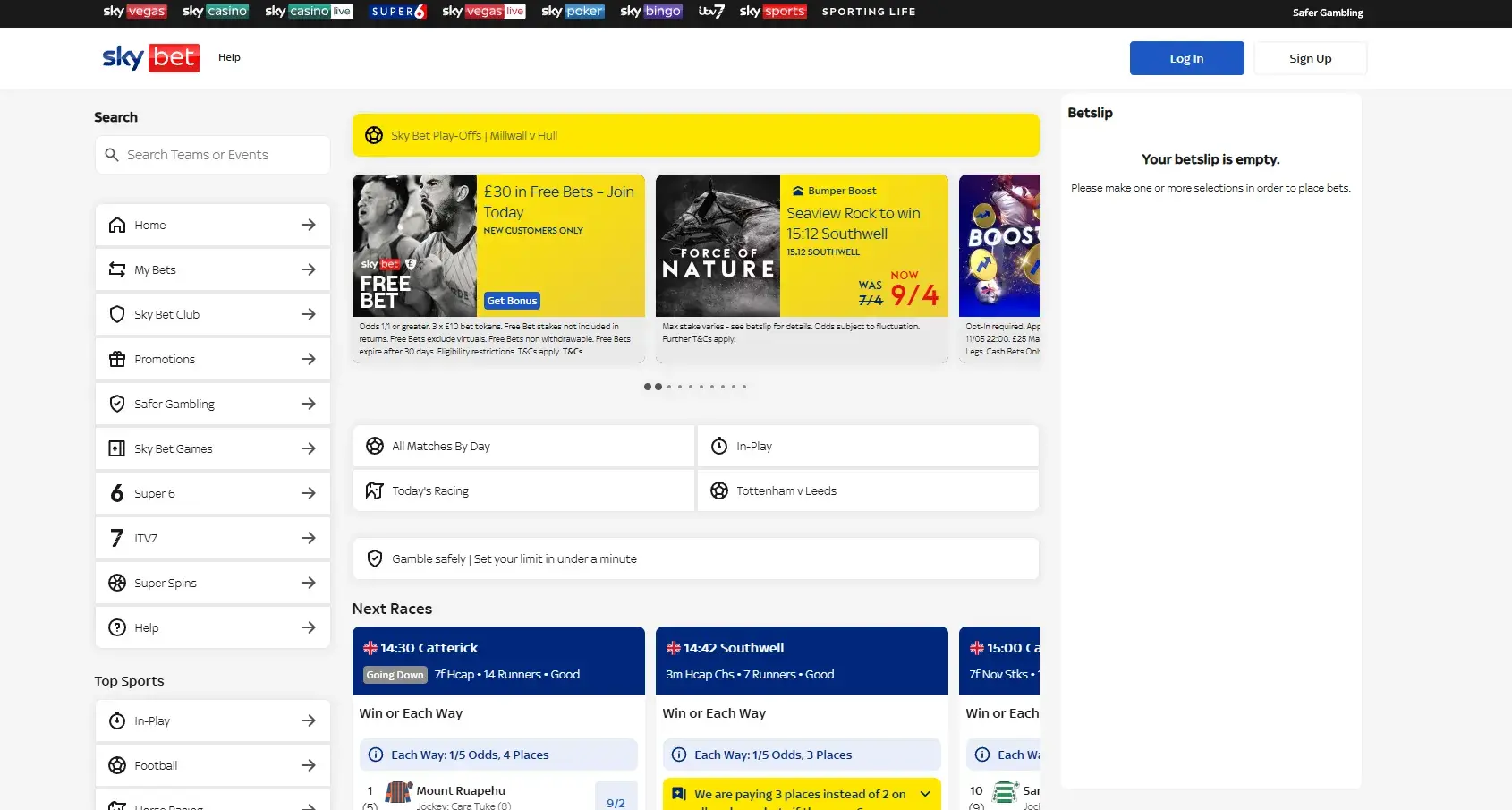Click the Get Bonus button
The width and height of the screenshot is (1512, 810).
[512, 301]
